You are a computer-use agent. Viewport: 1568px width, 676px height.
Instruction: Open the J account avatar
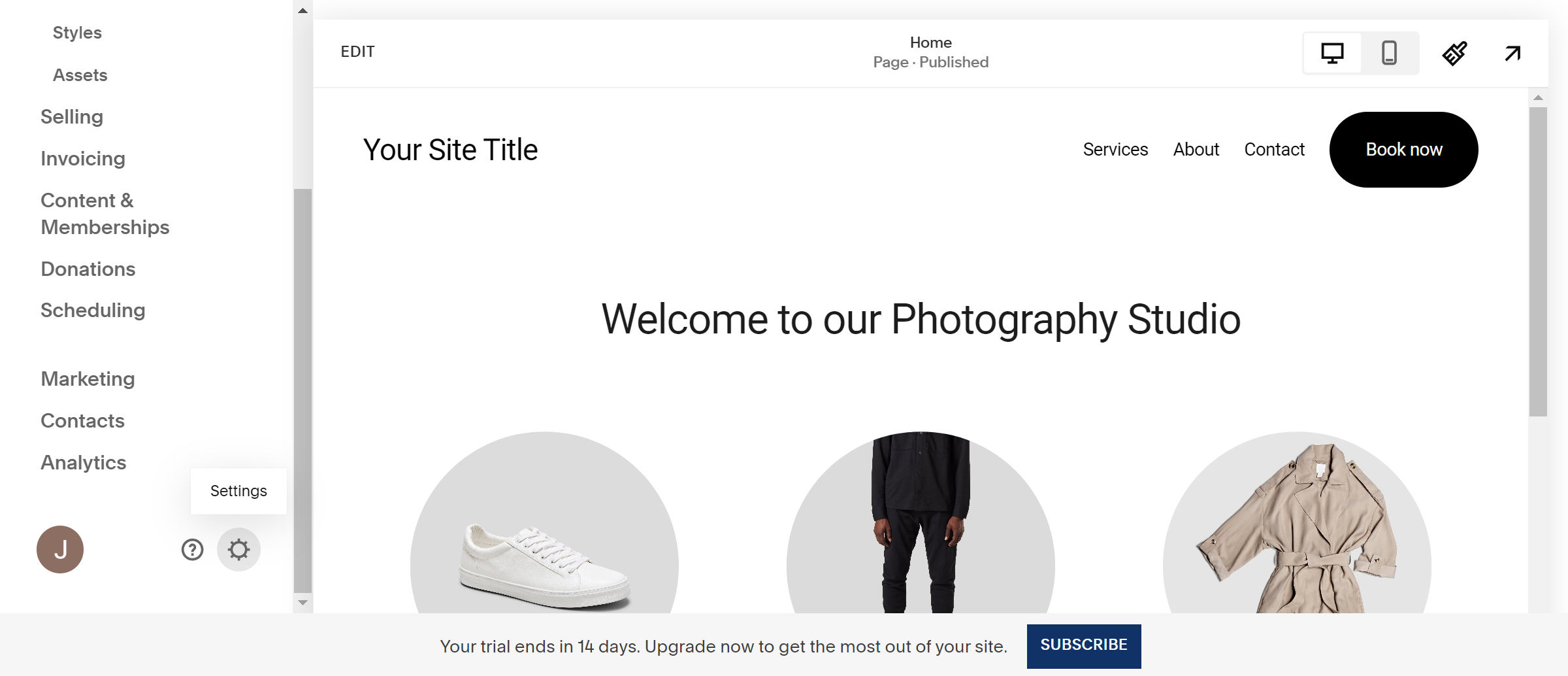(x=60, y=550)
